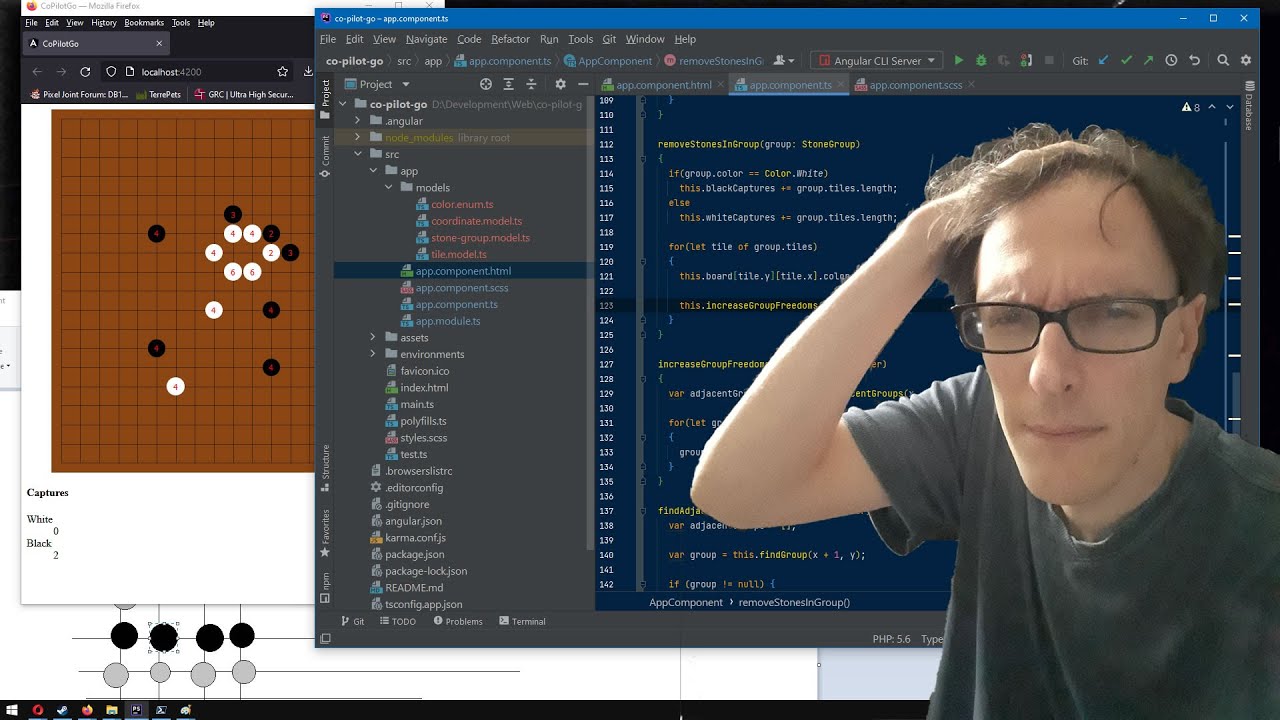This screenshot has height=720, width=1280.
Task: Hide the Project panel with minus icon
Action: [x=583, y=84]
